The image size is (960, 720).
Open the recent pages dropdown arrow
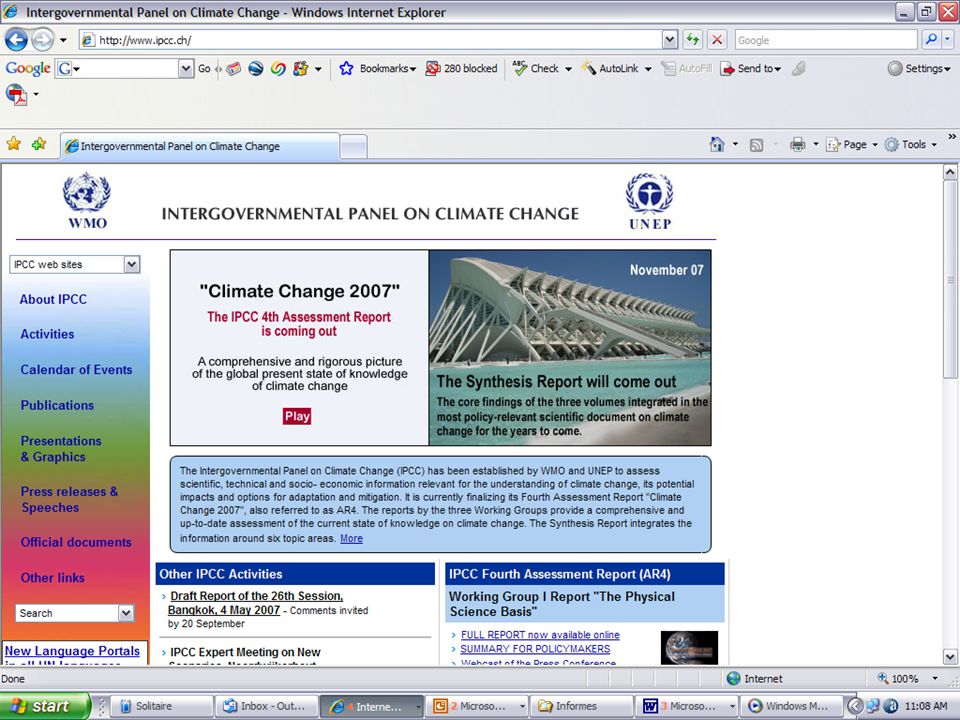coord(63,40)
